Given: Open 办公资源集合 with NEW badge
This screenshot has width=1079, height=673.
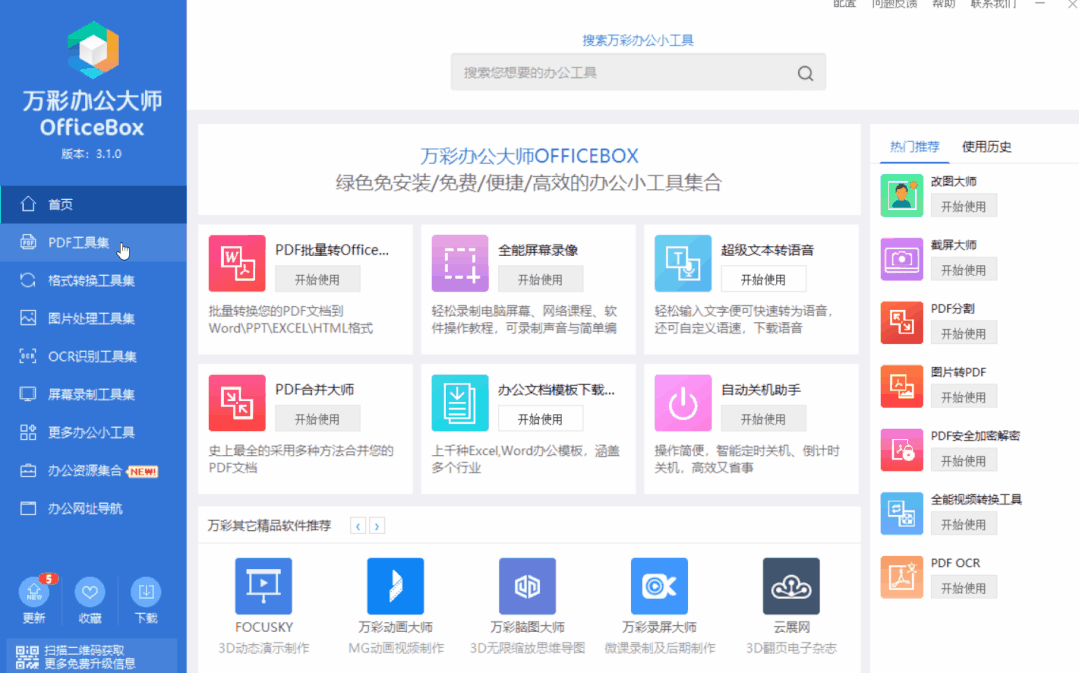Looking at the screenshot, I should click(x=94, y=471).
